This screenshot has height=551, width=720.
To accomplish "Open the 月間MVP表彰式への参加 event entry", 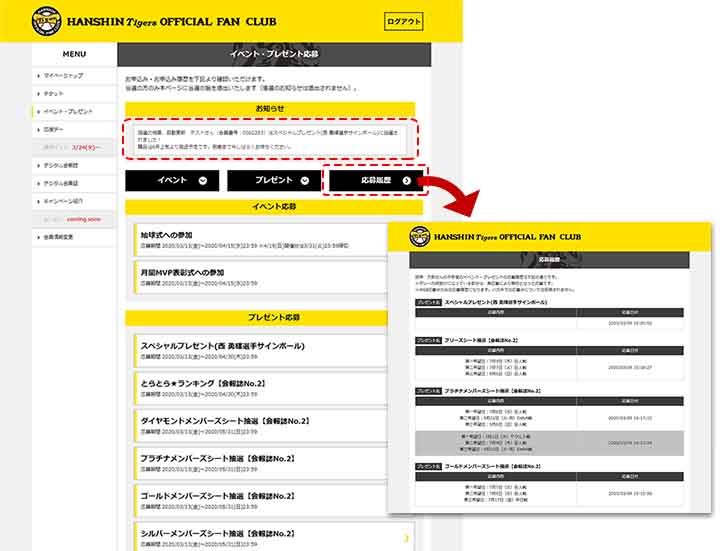I will pyautogui.click(x=261, y=277).
